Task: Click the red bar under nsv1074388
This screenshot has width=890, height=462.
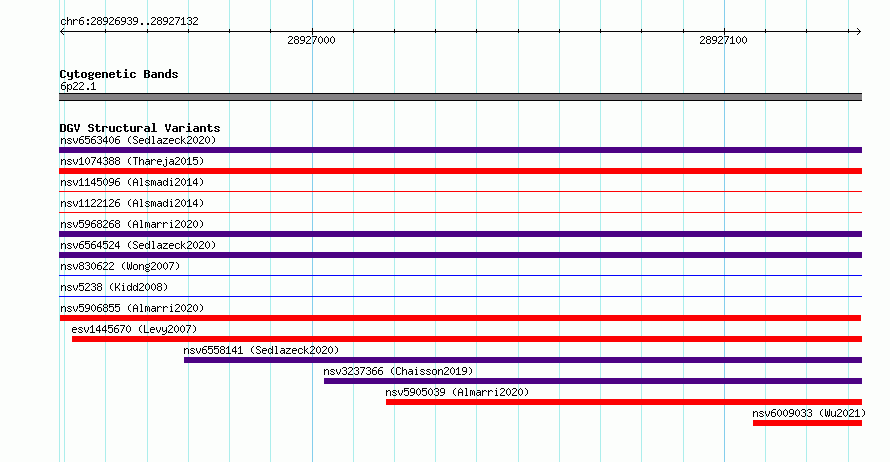Action: click(x=460, y=171)
